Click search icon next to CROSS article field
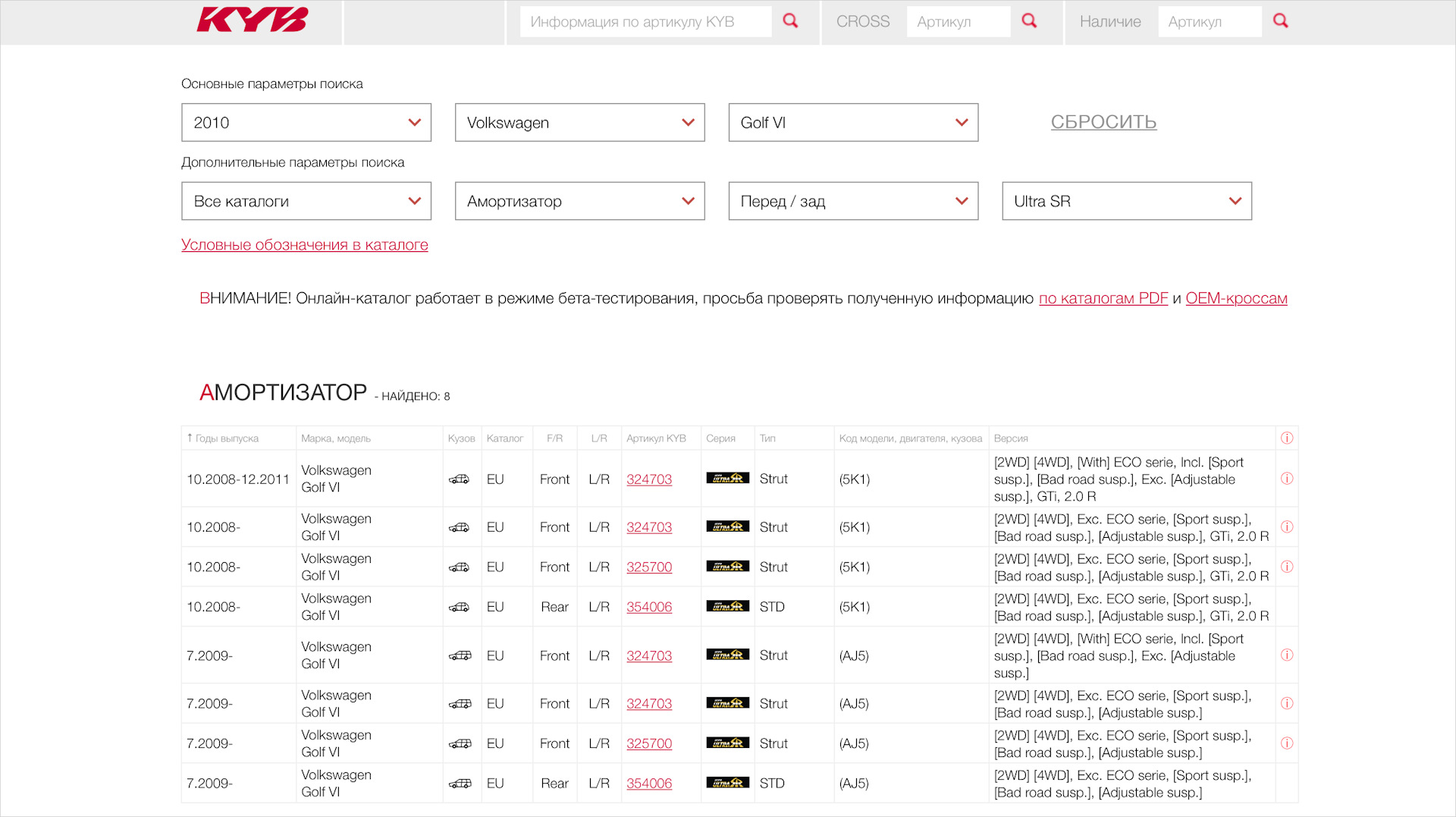Viewport: 1456px width, 817px height. coord(1029,21)
